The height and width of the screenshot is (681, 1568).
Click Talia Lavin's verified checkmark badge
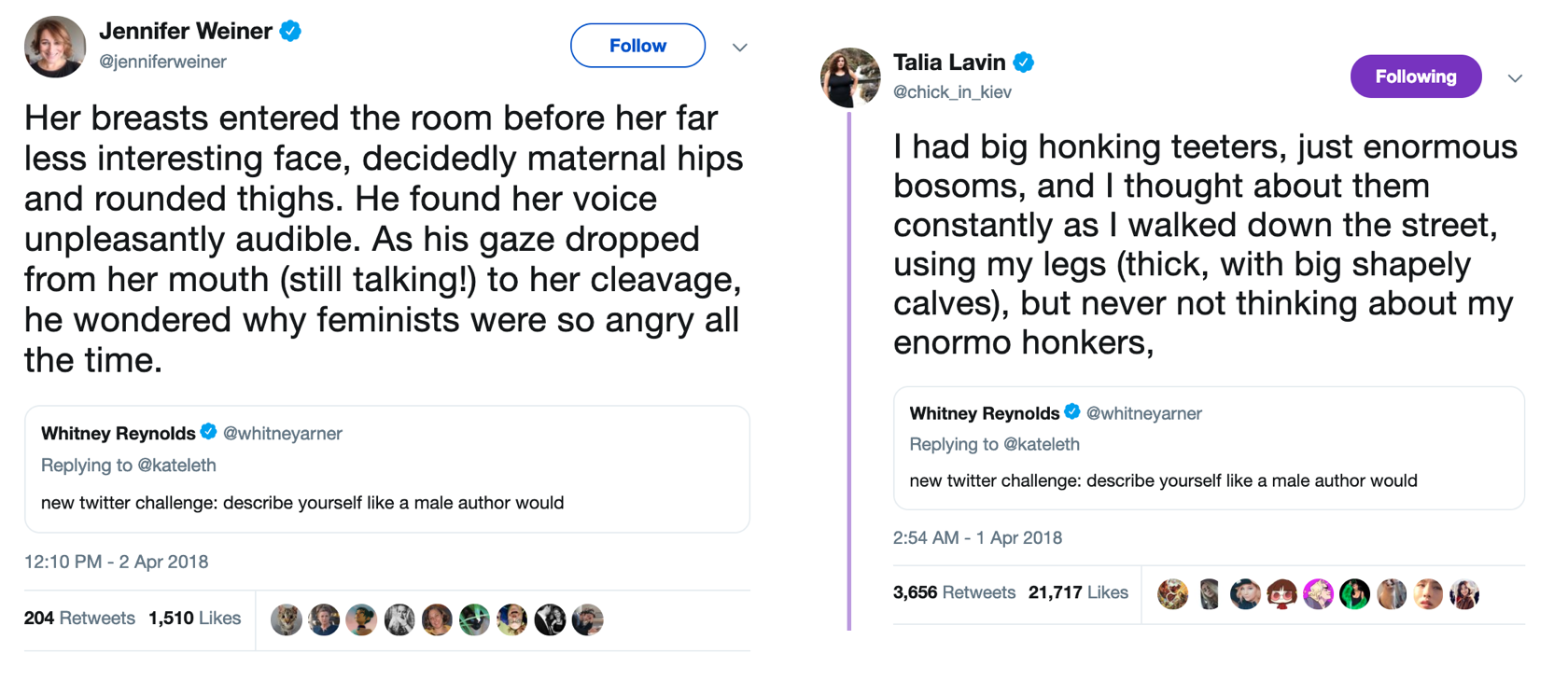click(1024, 63)
